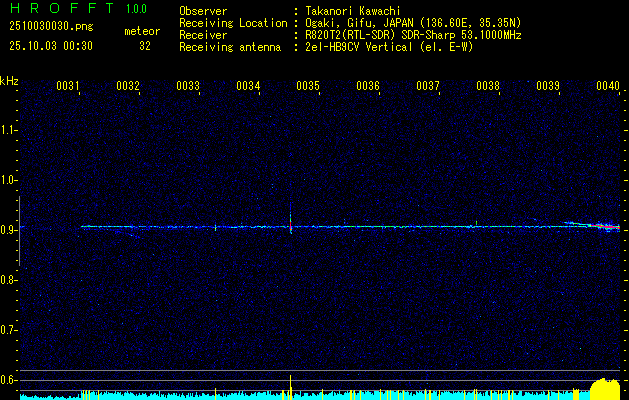The height and width of the screenshot is (400, 629).
Task: Click time marker 0037
Action: point(428,86)
